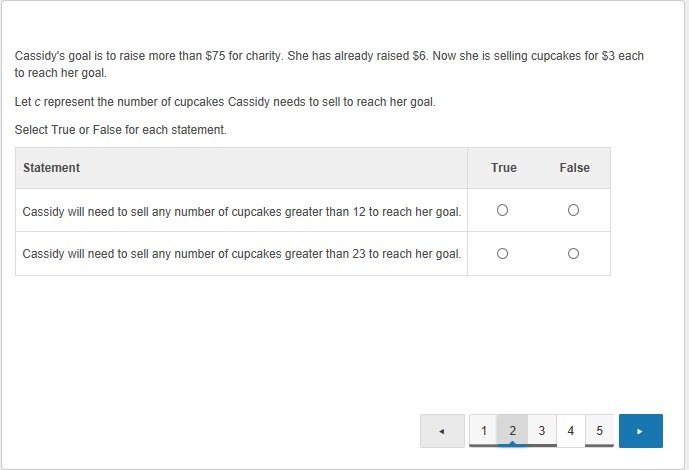
Task: Click the greater than 23 statement text
Action: click(242, 254)
